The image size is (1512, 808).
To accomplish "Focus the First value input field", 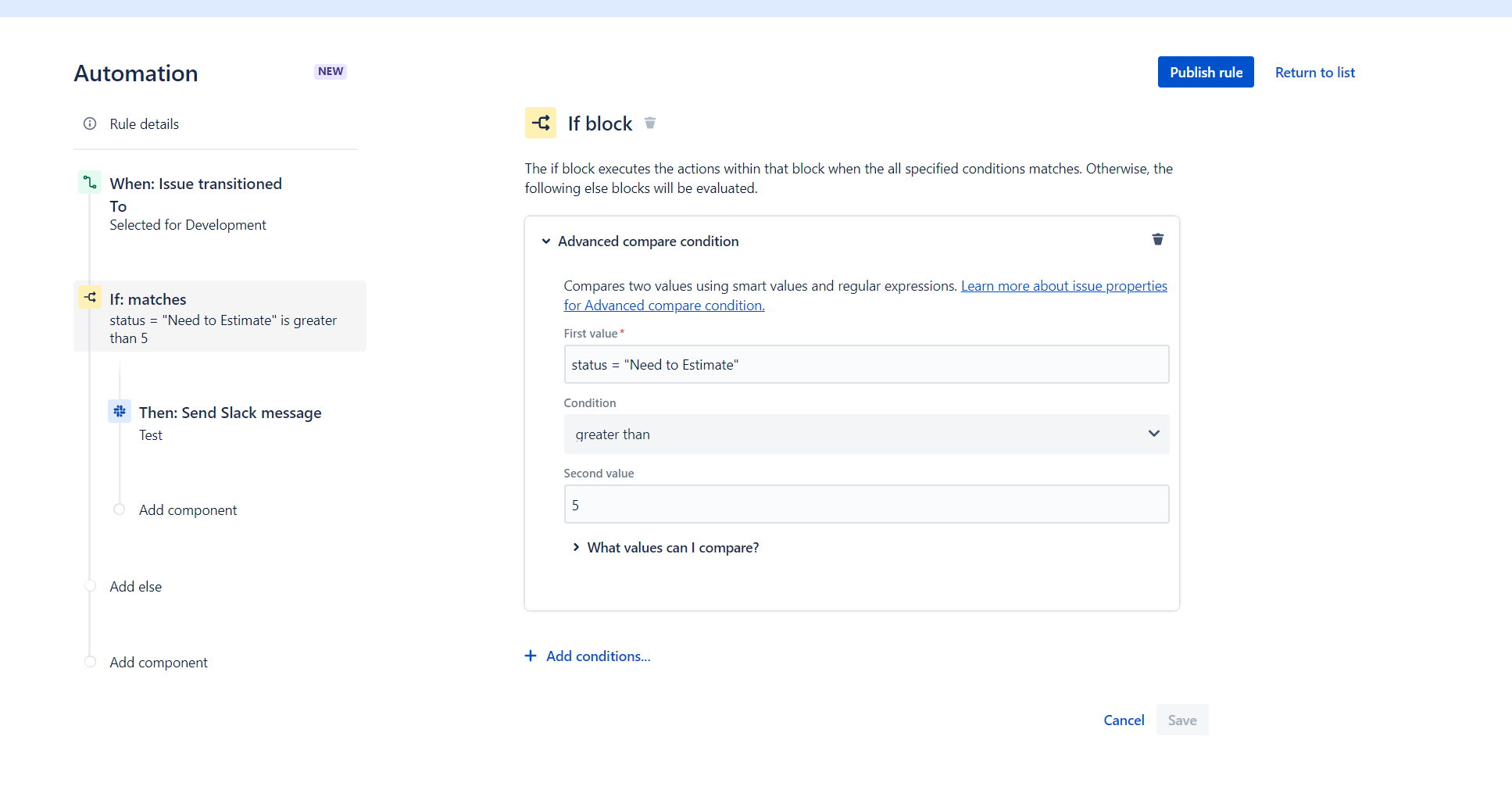I will 867,364.
